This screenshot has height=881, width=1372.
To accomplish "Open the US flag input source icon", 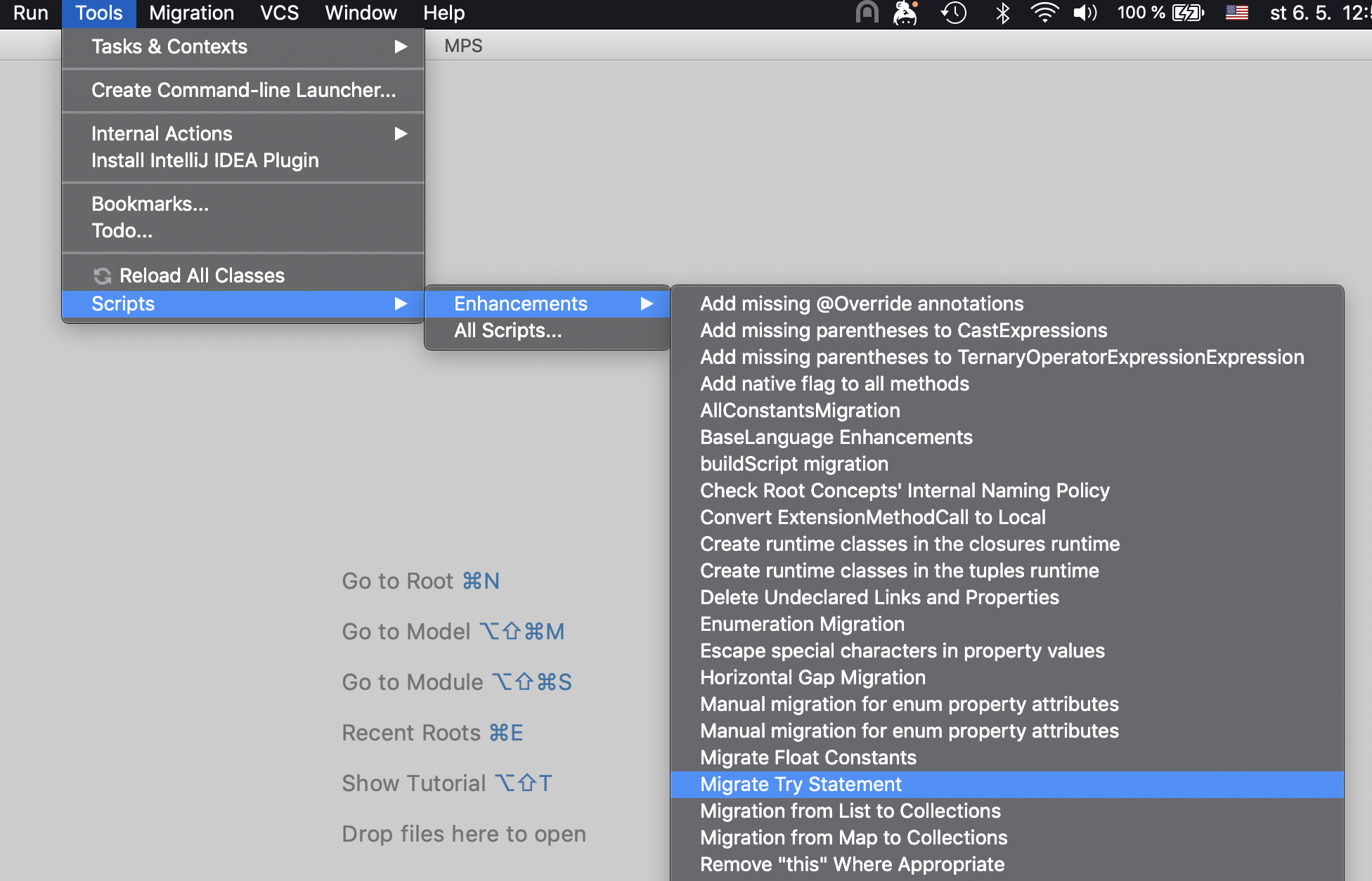I will pos(1236,13).
